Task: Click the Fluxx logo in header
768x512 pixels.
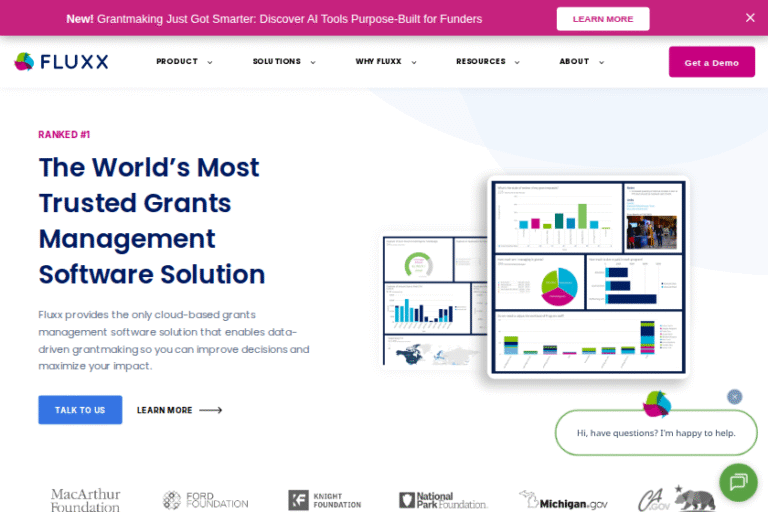Action: point(61,62)
